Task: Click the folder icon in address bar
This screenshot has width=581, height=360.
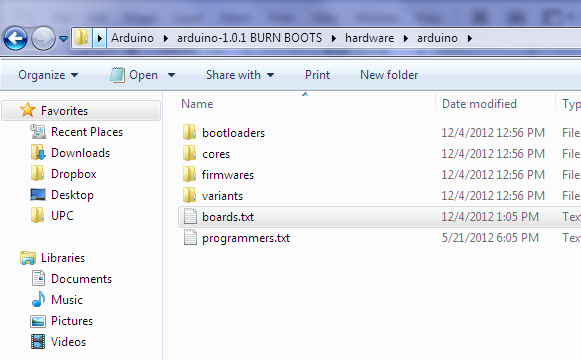Action: click(x=82, y=38)
